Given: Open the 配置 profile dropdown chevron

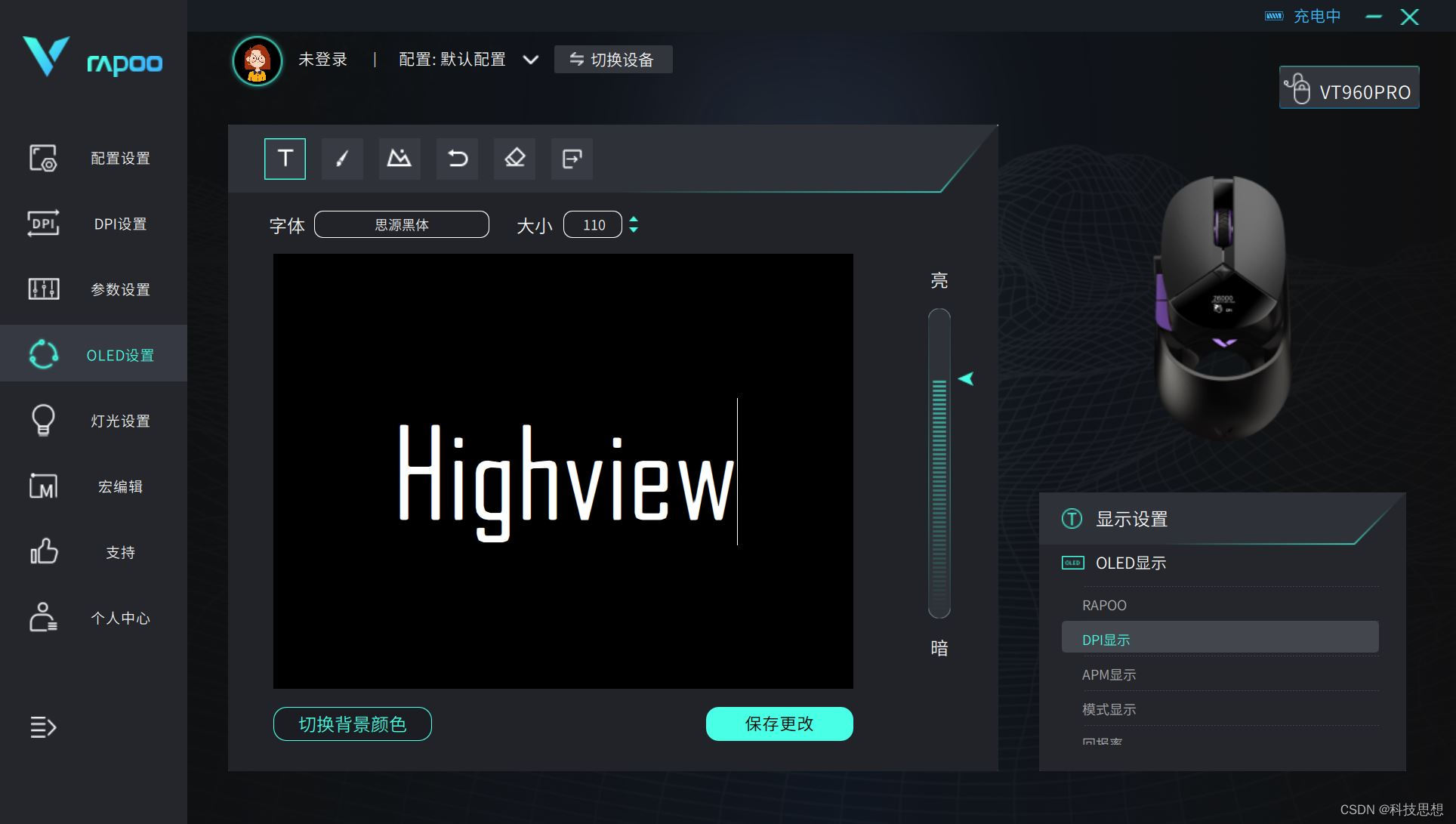Looking at the screenshot, I should [531, 60].
